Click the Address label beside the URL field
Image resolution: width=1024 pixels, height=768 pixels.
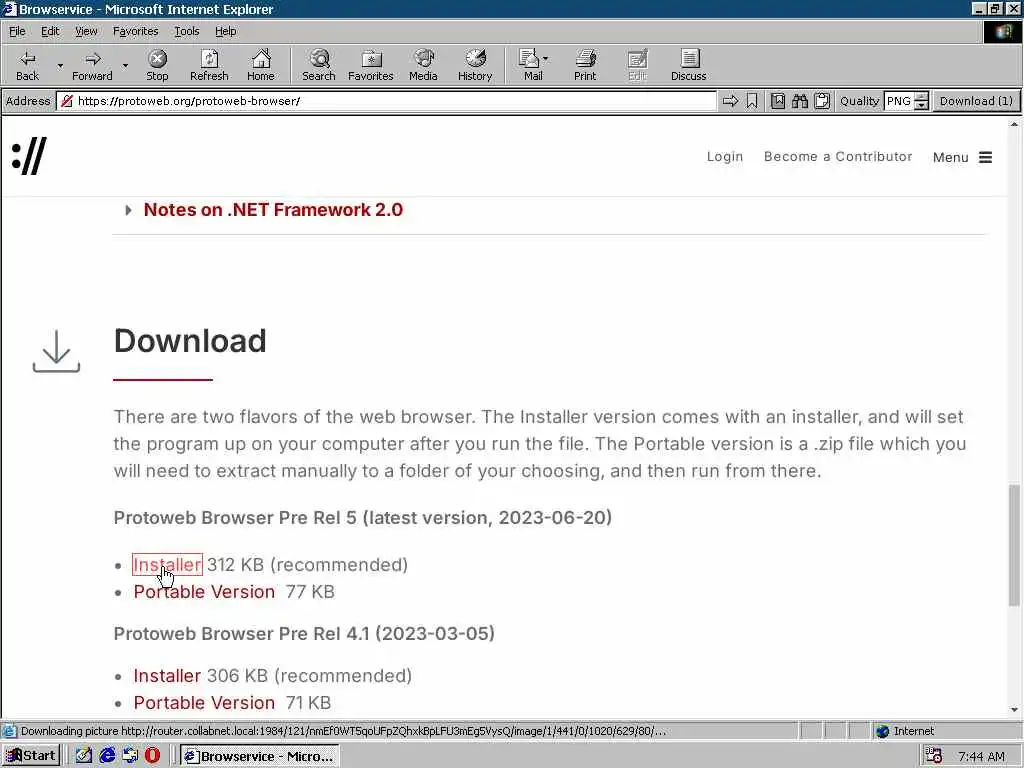click(27, 101)
